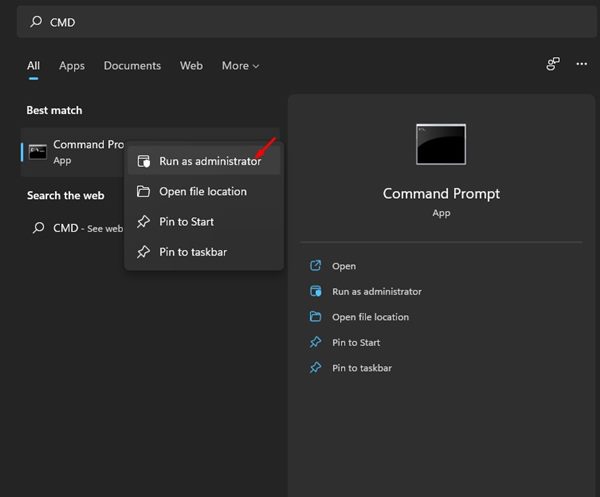
Task: Click the Search the web heading
Action: (65, 196)
